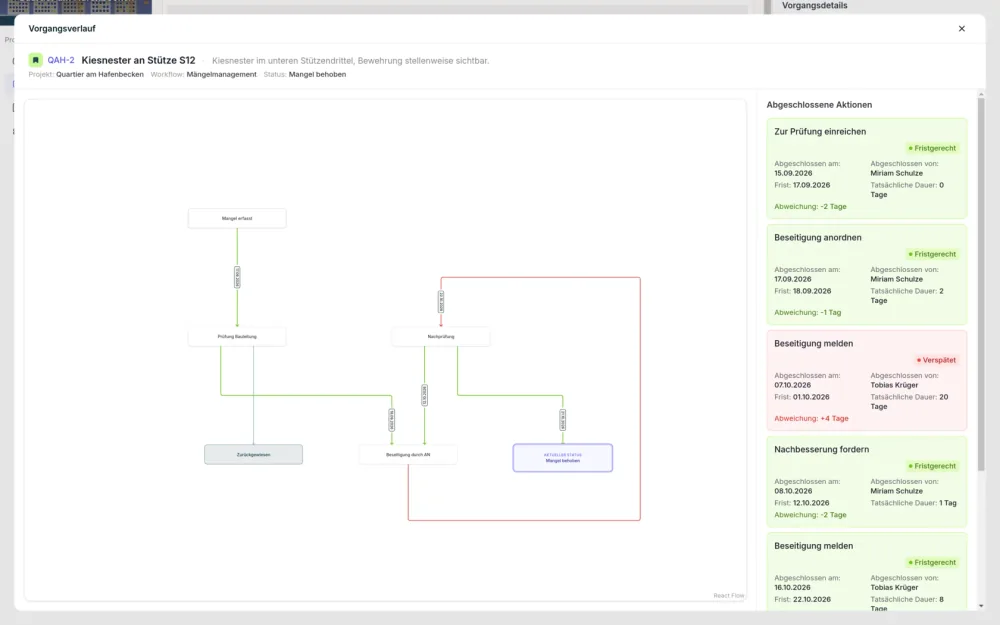Click the 'Fristgerecht' badge in 'Zur Prüfung einreichen'
The width and height of the screenshot is (1000, 625).
click(932, 148)
